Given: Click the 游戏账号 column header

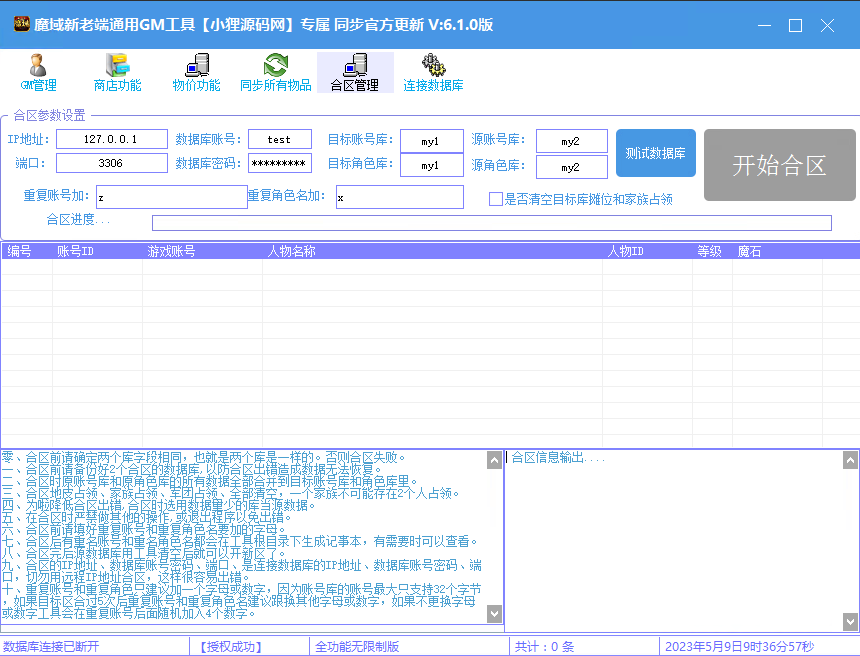Looking at the screenshot, I should coord(171,252).
